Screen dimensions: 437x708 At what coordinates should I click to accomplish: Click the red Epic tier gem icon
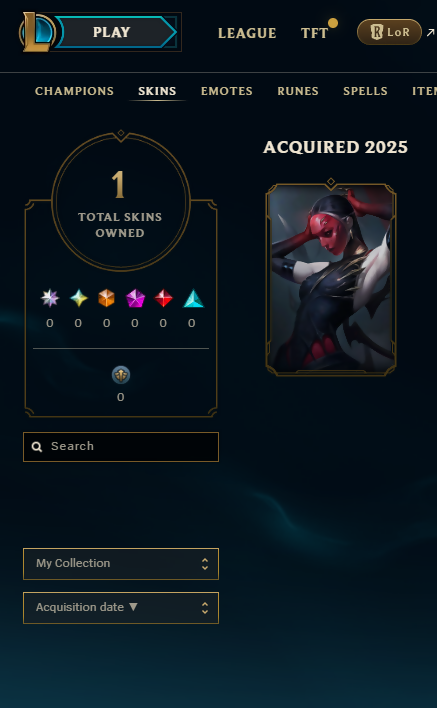[x=163, y=298]
